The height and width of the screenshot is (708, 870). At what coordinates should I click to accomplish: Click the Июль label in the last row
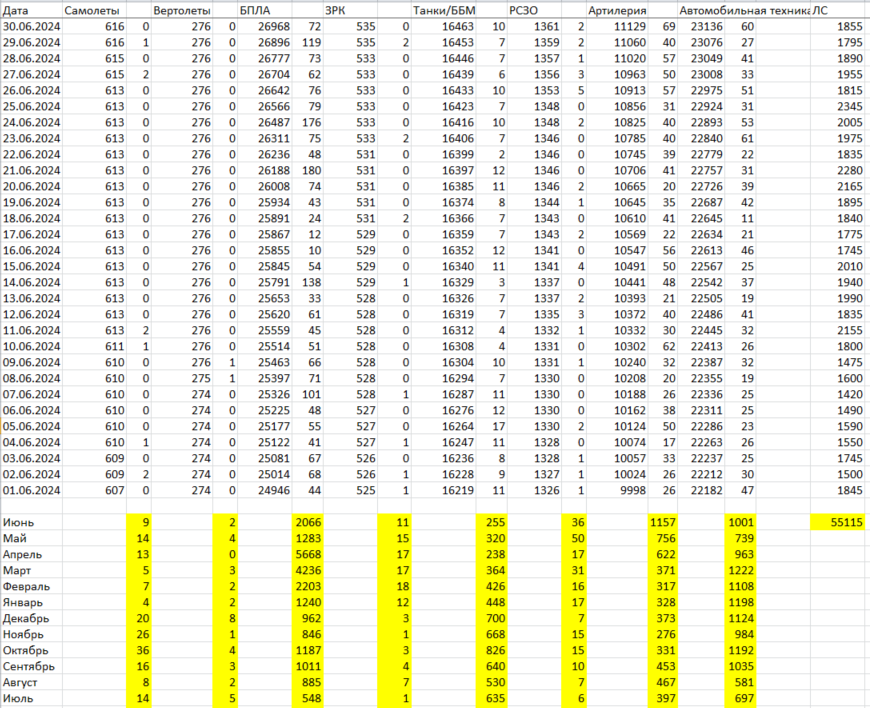(20, 698)
